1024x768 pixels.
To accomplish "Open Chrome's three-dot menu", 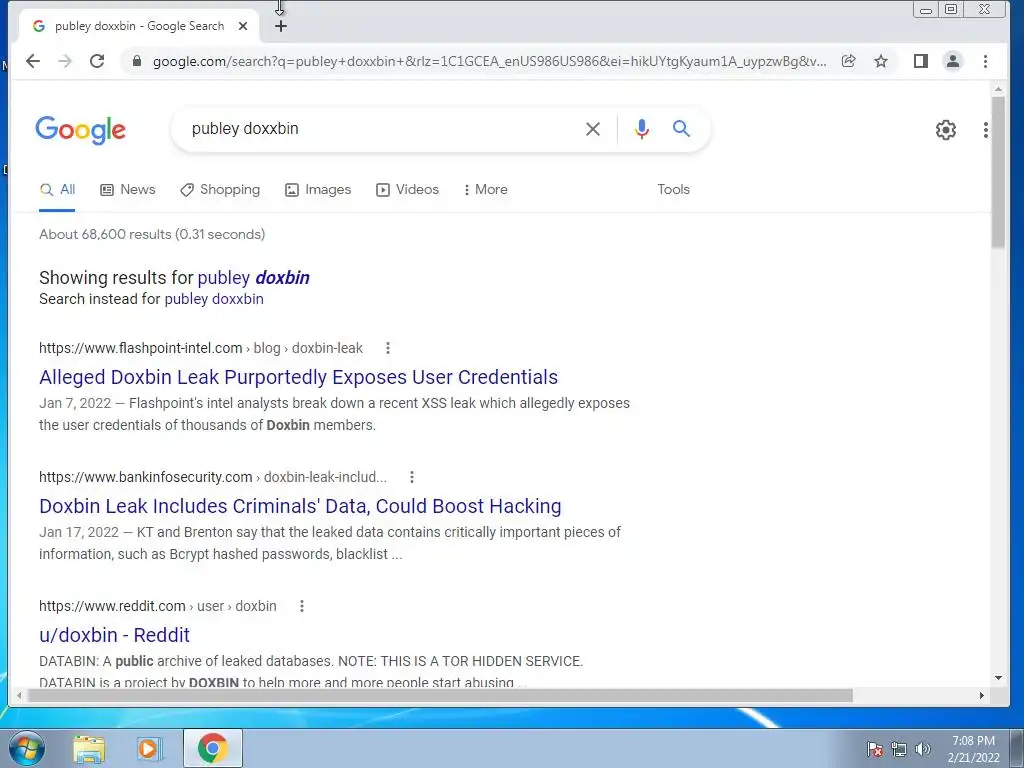I will pos(985,61).
